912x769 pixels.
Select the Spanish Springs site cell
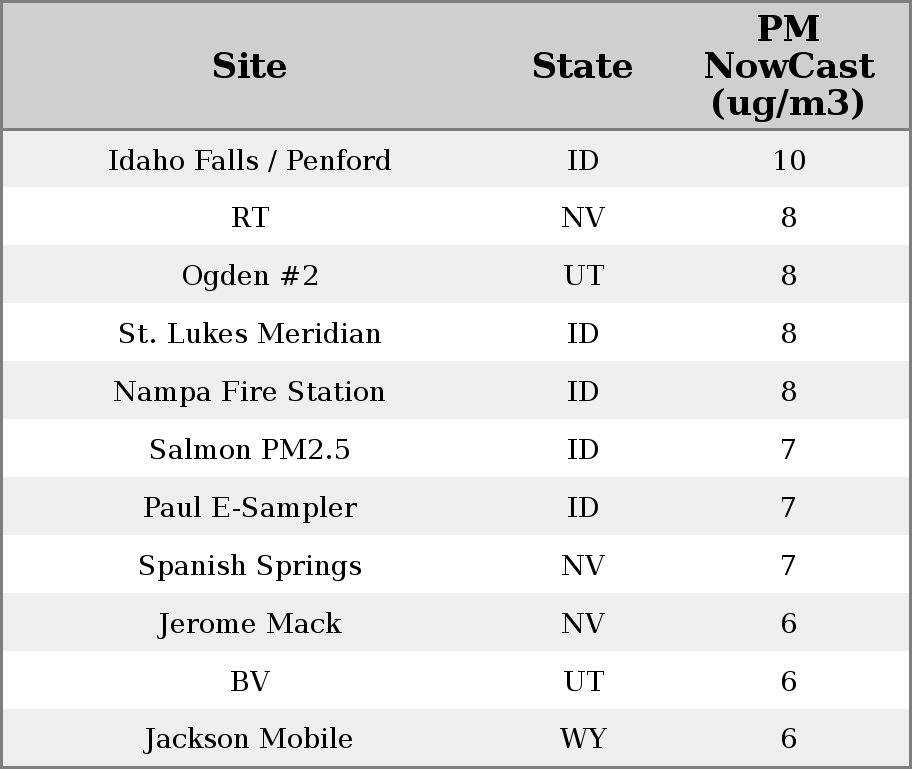pos(250,566)
